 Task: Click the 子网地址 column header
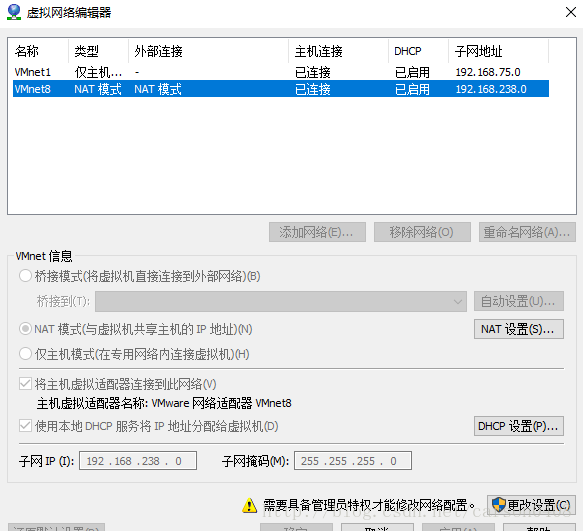tap(498, 51)
